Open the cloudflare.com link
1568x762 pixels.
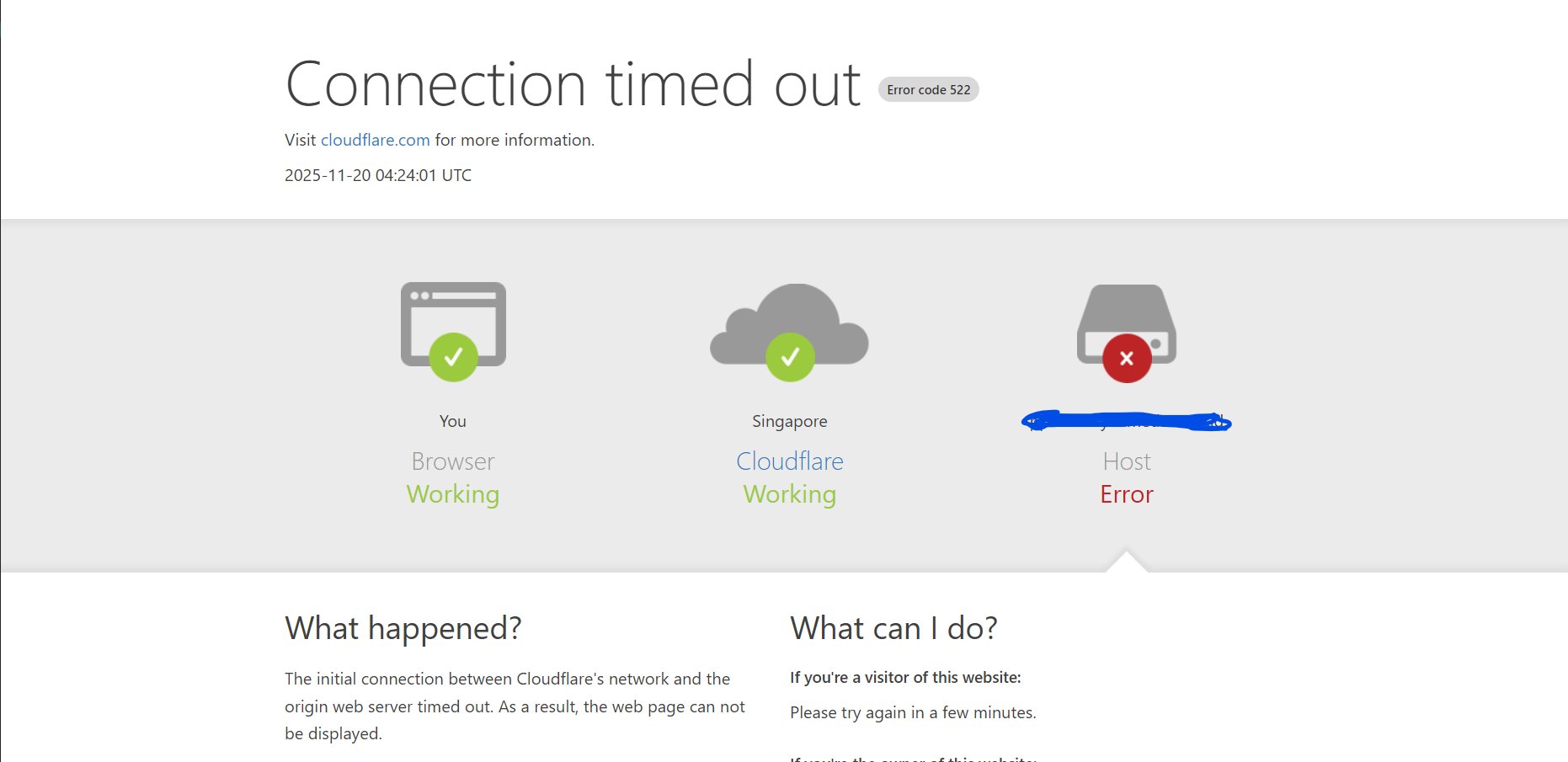pos(376,141)
